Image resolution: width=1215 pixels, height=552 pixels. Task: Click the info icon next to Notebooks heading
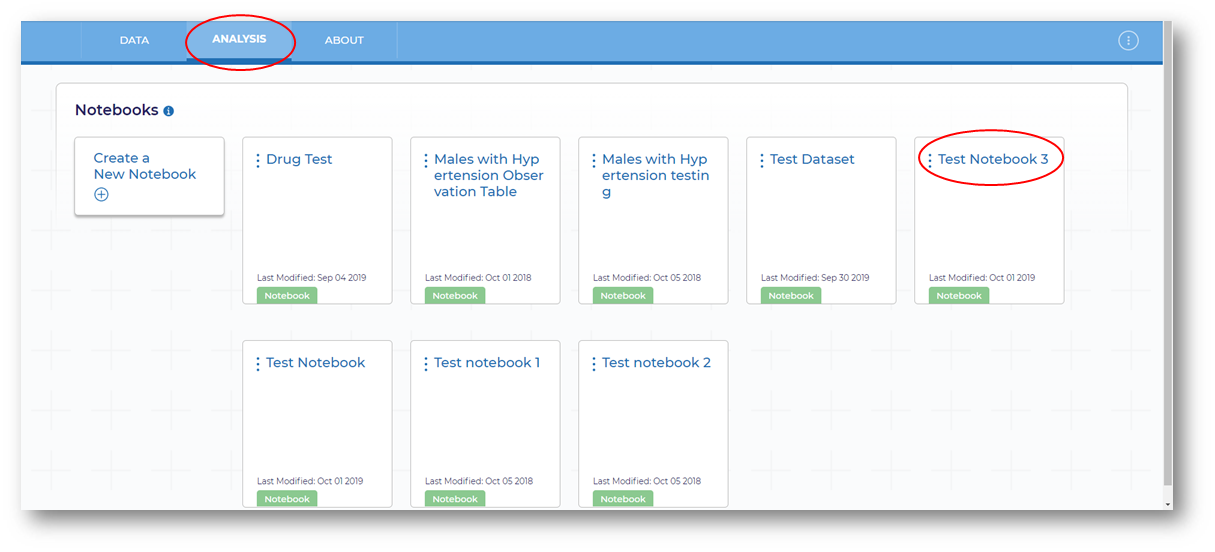click(x=168, y=111)
